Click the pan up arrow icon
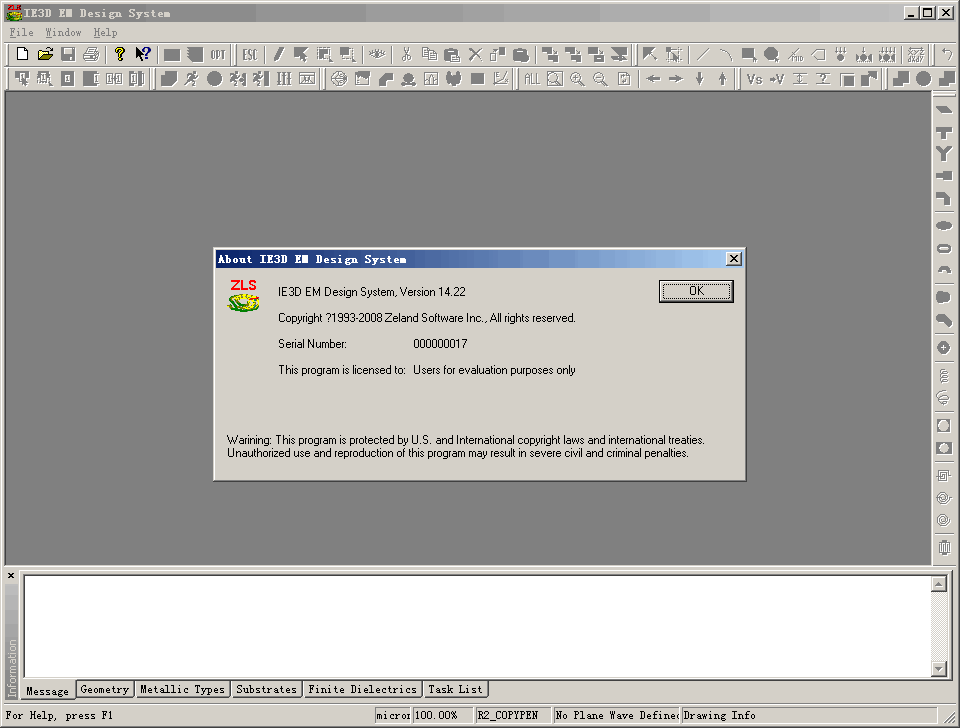 click(x=722, y=79)
